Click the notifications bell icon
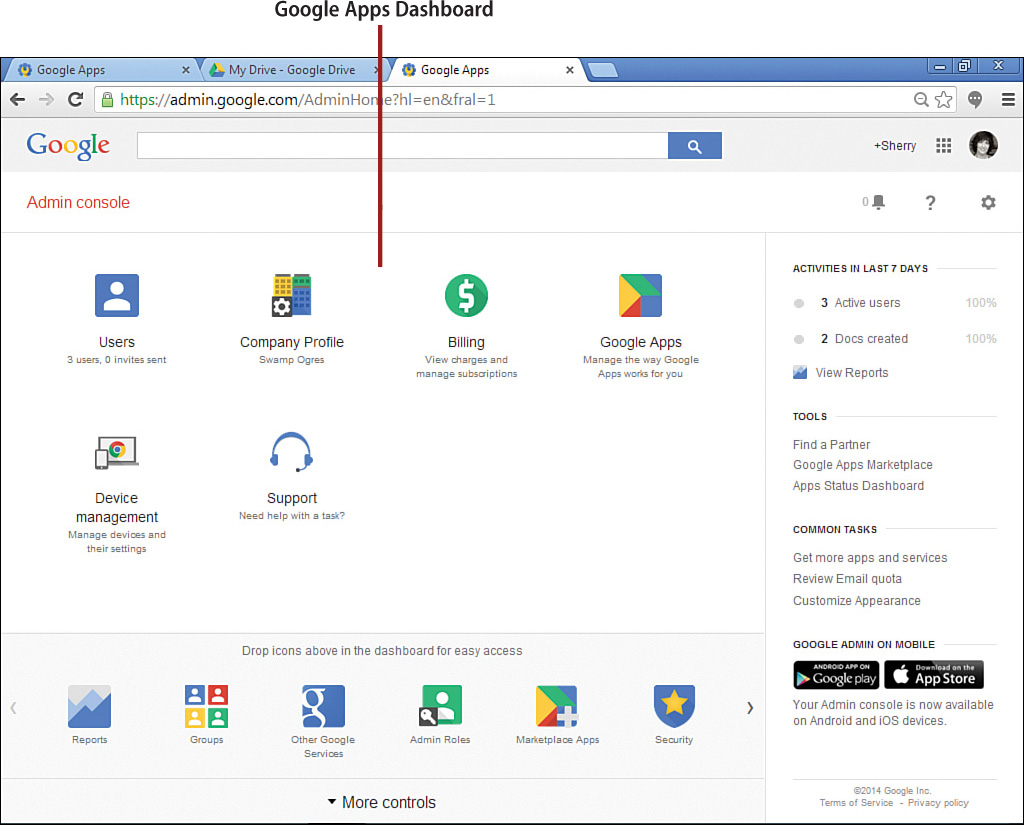1024x825 pixels. (878, 202)
